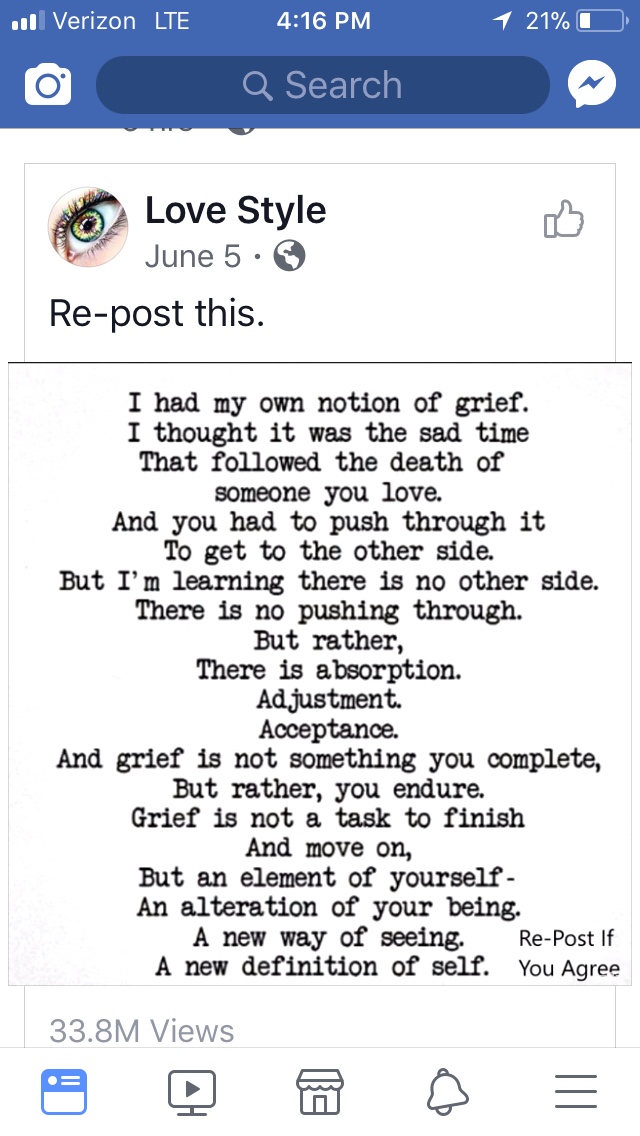
Task: Open Messenger chats icon
Action: (591, 86)
